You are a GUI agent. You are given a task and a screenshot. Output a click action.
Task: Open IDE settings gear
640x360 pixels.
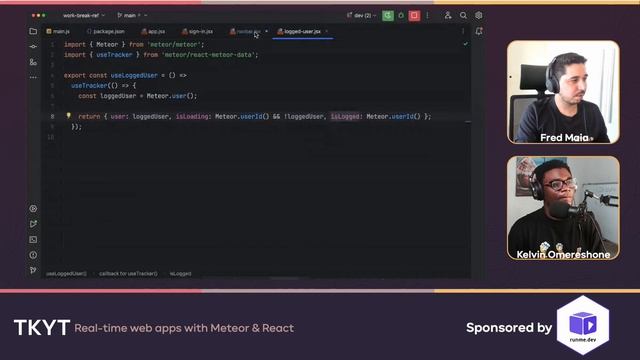479,16
